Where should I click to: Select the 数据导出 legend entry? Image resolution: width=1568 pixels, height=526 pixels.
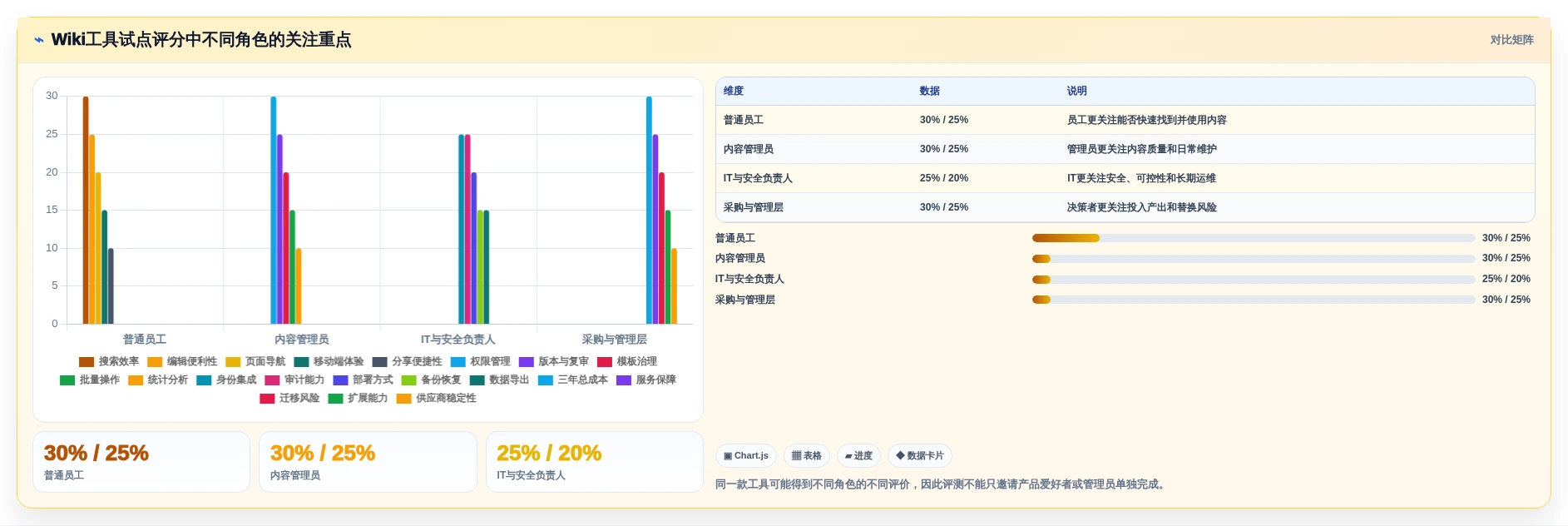click(x=499, y=380)
